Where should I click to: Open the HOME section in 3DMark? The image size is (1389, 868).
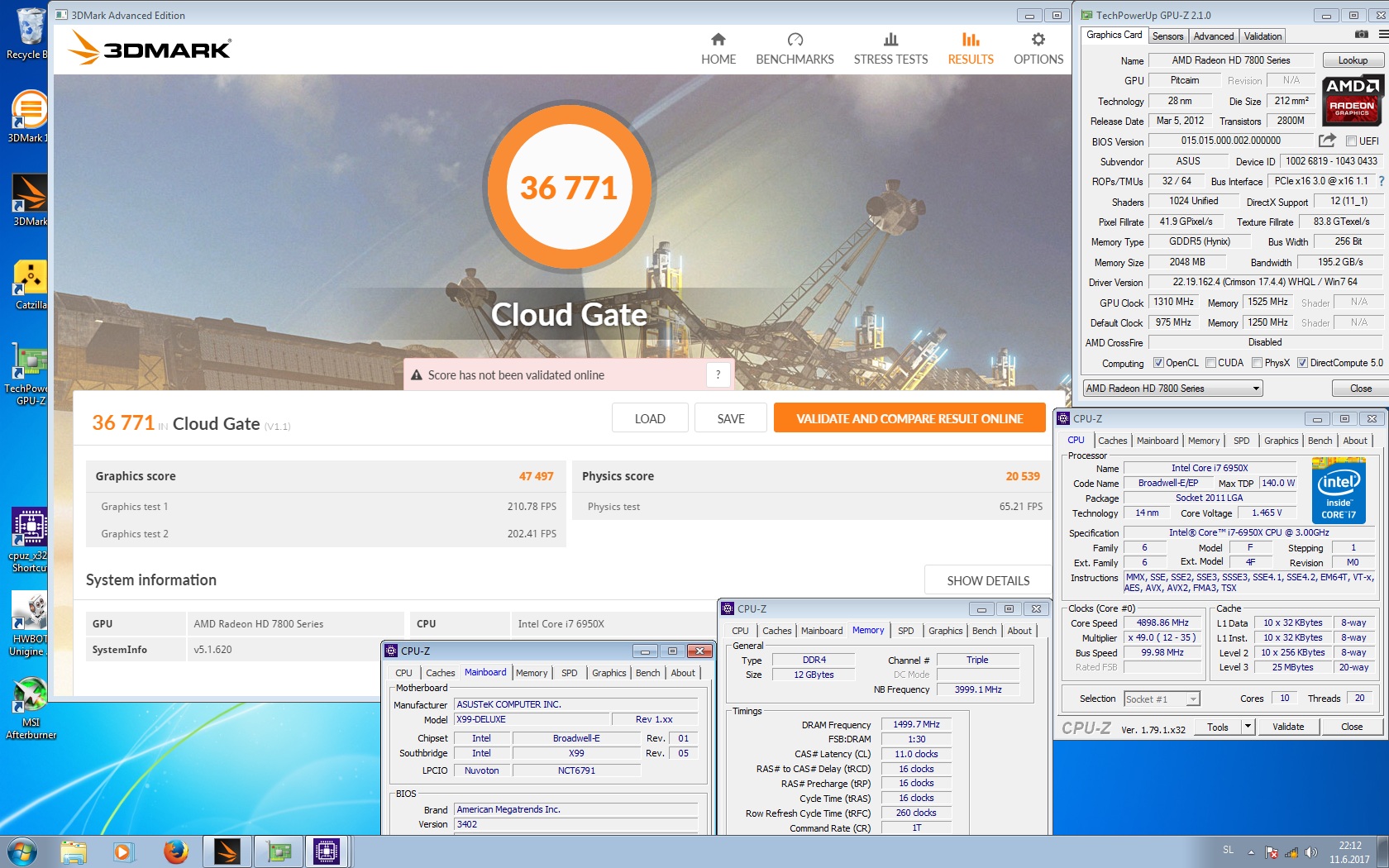(718, 50)
